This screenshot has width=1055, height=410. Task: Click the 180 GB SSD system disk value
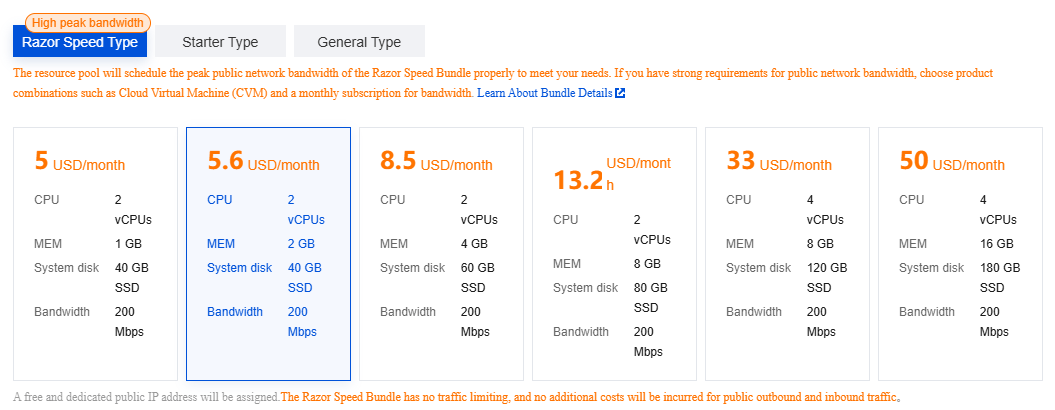click(1001, 277)
